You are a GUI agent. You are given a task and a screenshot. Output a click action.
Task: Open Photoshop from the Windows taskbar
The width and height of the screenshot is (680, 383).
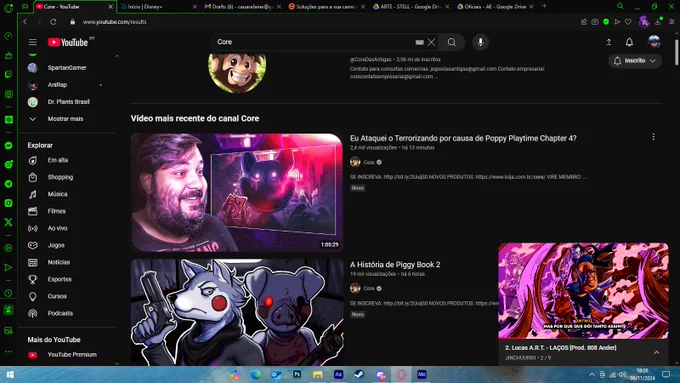[x=297, y=374]
